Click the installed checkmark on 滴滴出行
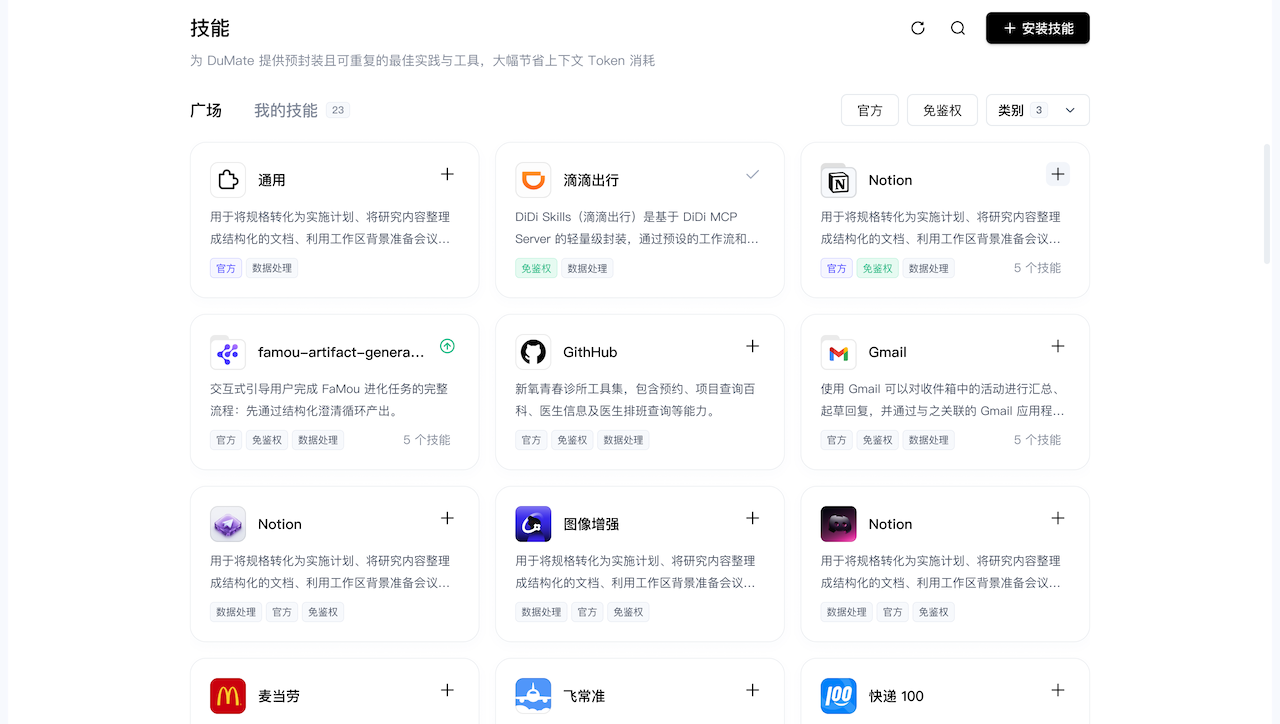Viewport: 1280px width, 724px height. pos(753,174)
